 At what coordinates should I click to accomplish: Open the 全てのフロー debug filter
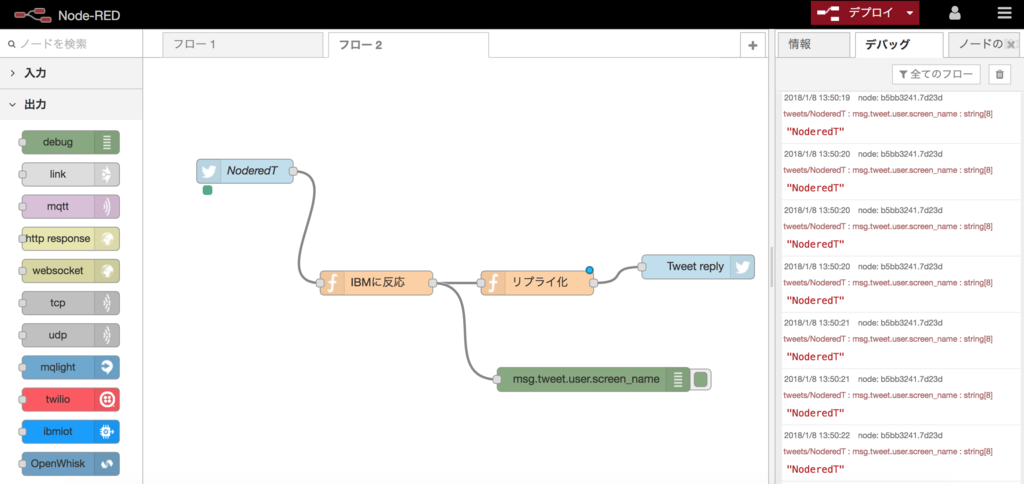pos(936,74)
